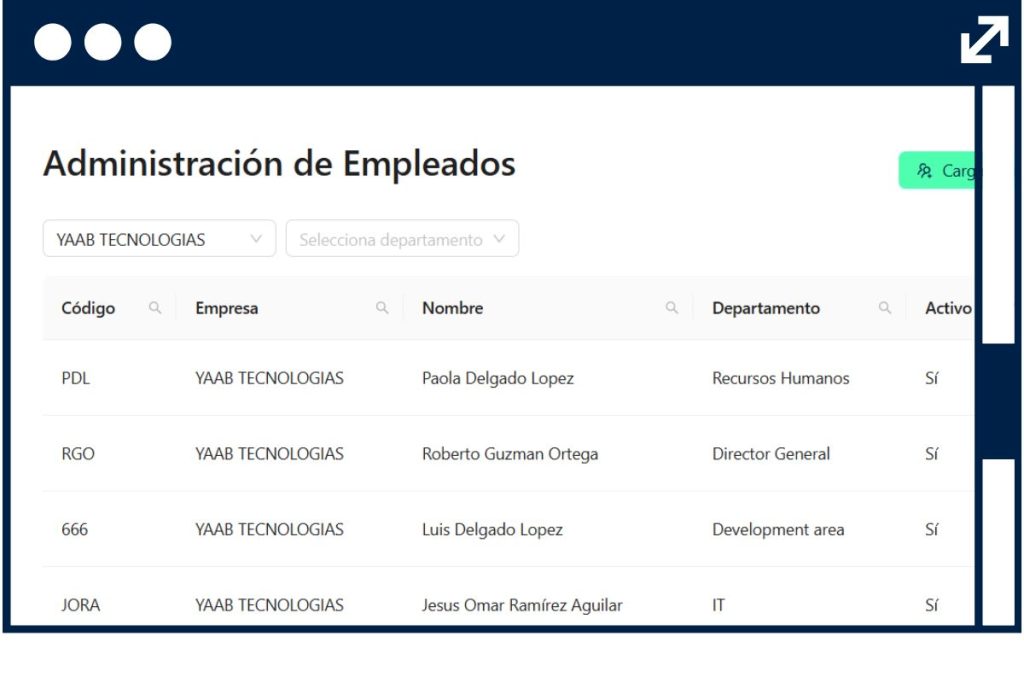
Task: Click the search icon in Nombre column
Action: pos(672,308)
